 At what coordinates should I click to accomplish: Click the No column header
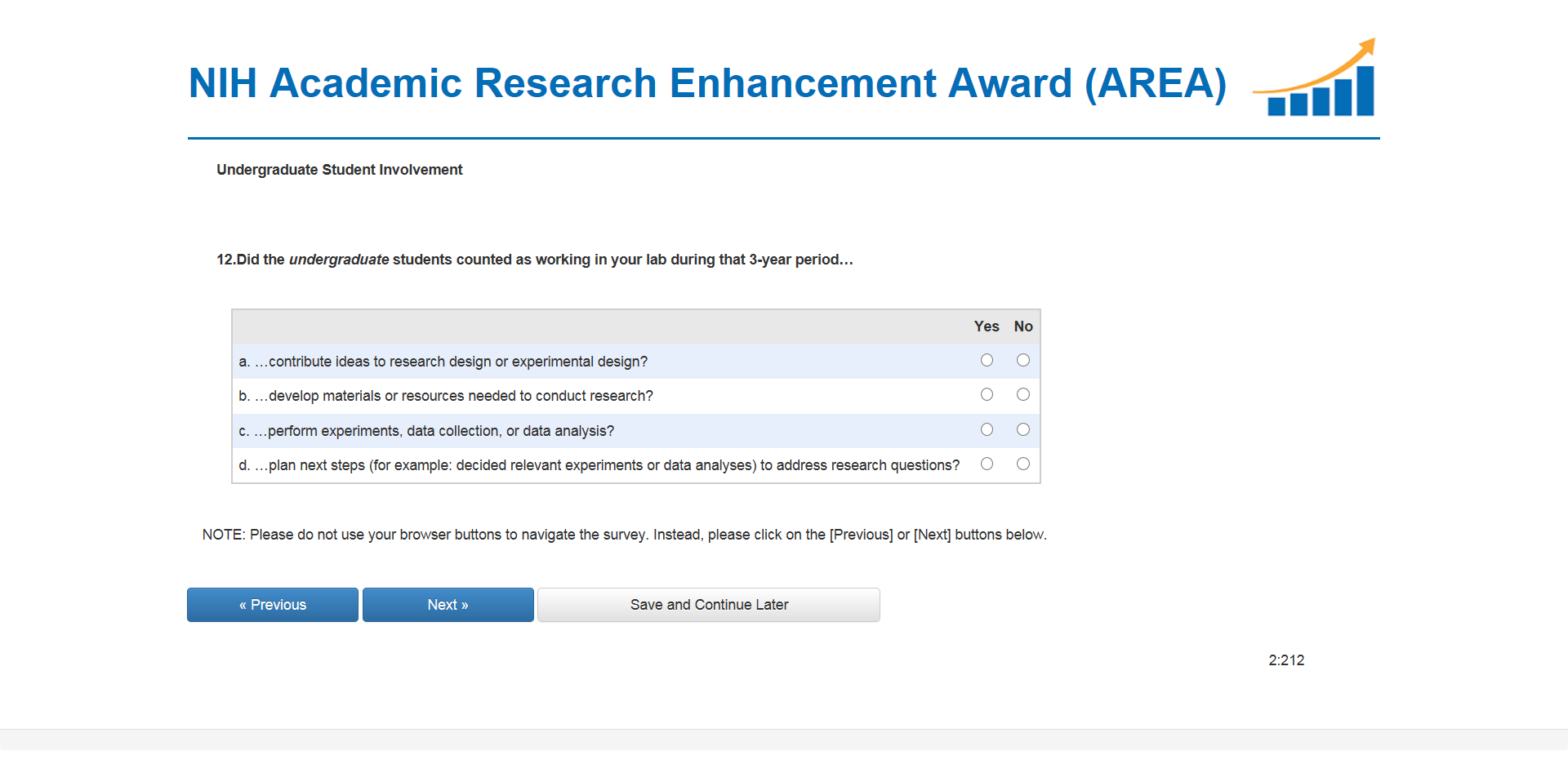(x=1023, y=326)
